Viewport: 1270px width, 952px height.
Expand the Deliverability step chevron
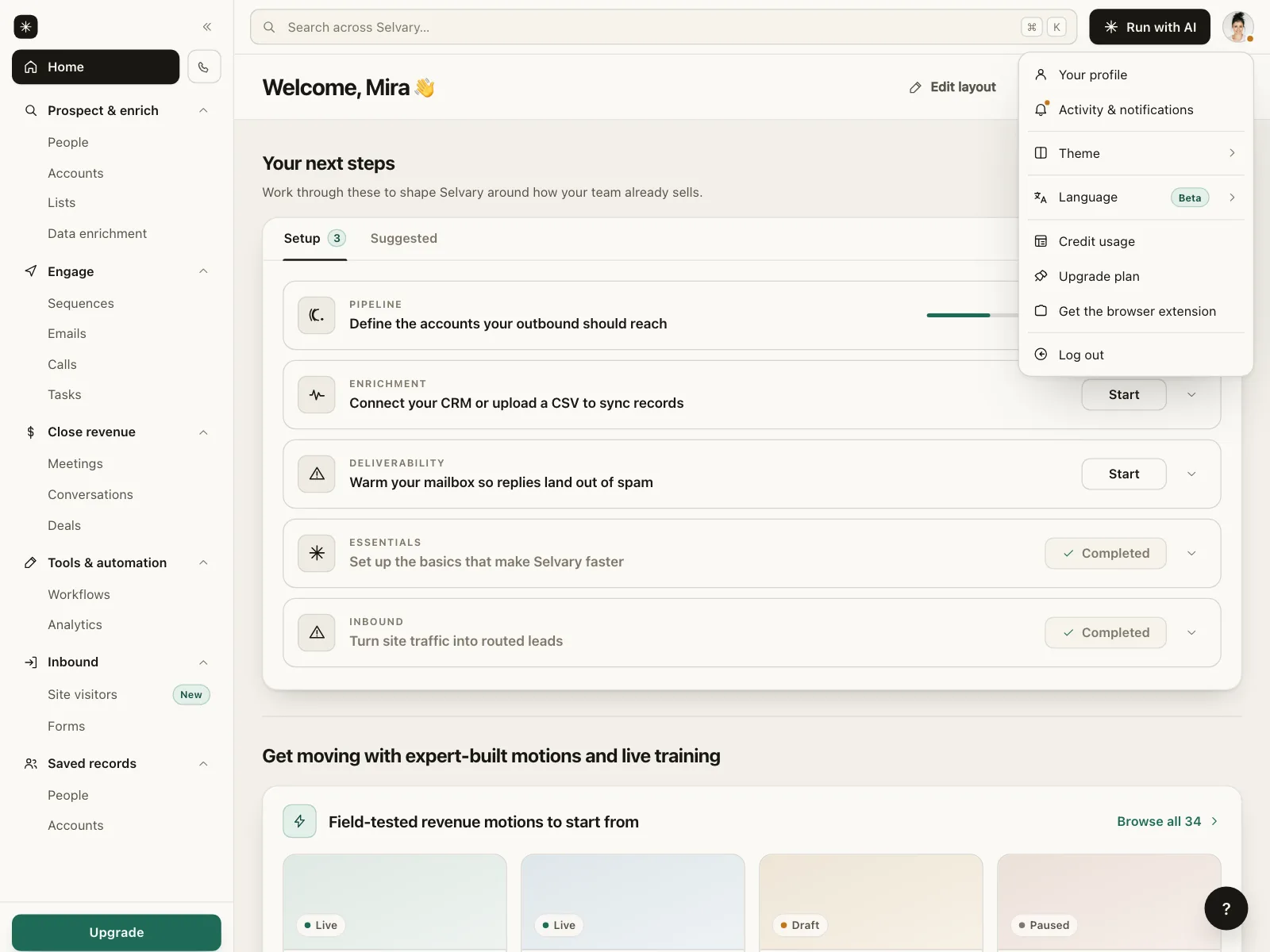tap(1191, 474)
